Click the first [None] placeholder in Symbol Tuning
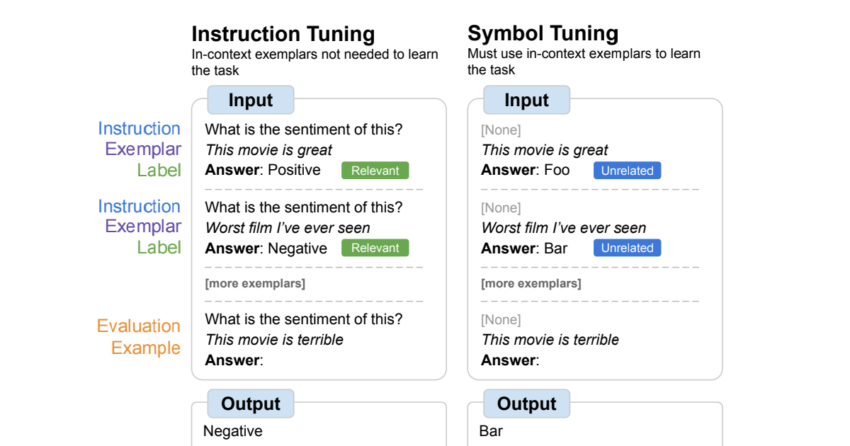 [x=501, y=130]
